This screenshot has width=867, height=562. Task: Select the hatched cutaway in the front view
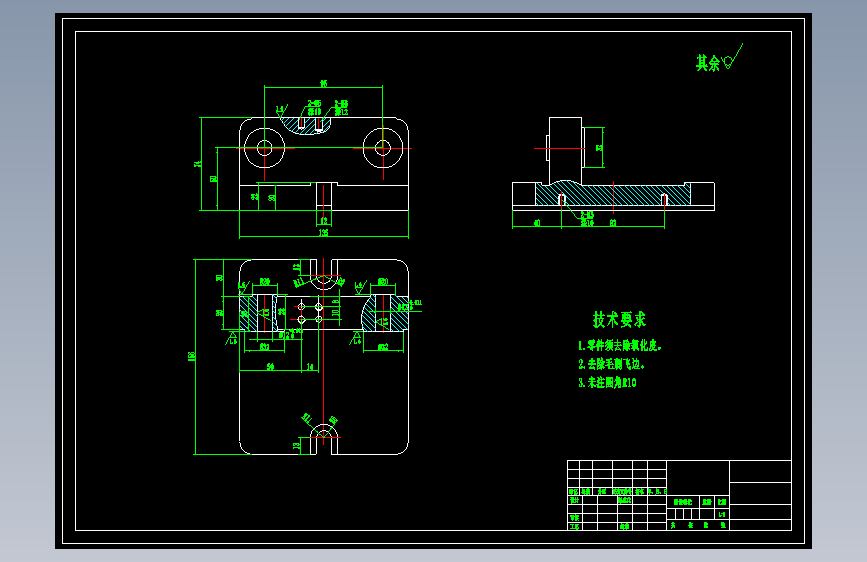pos(306,124)
